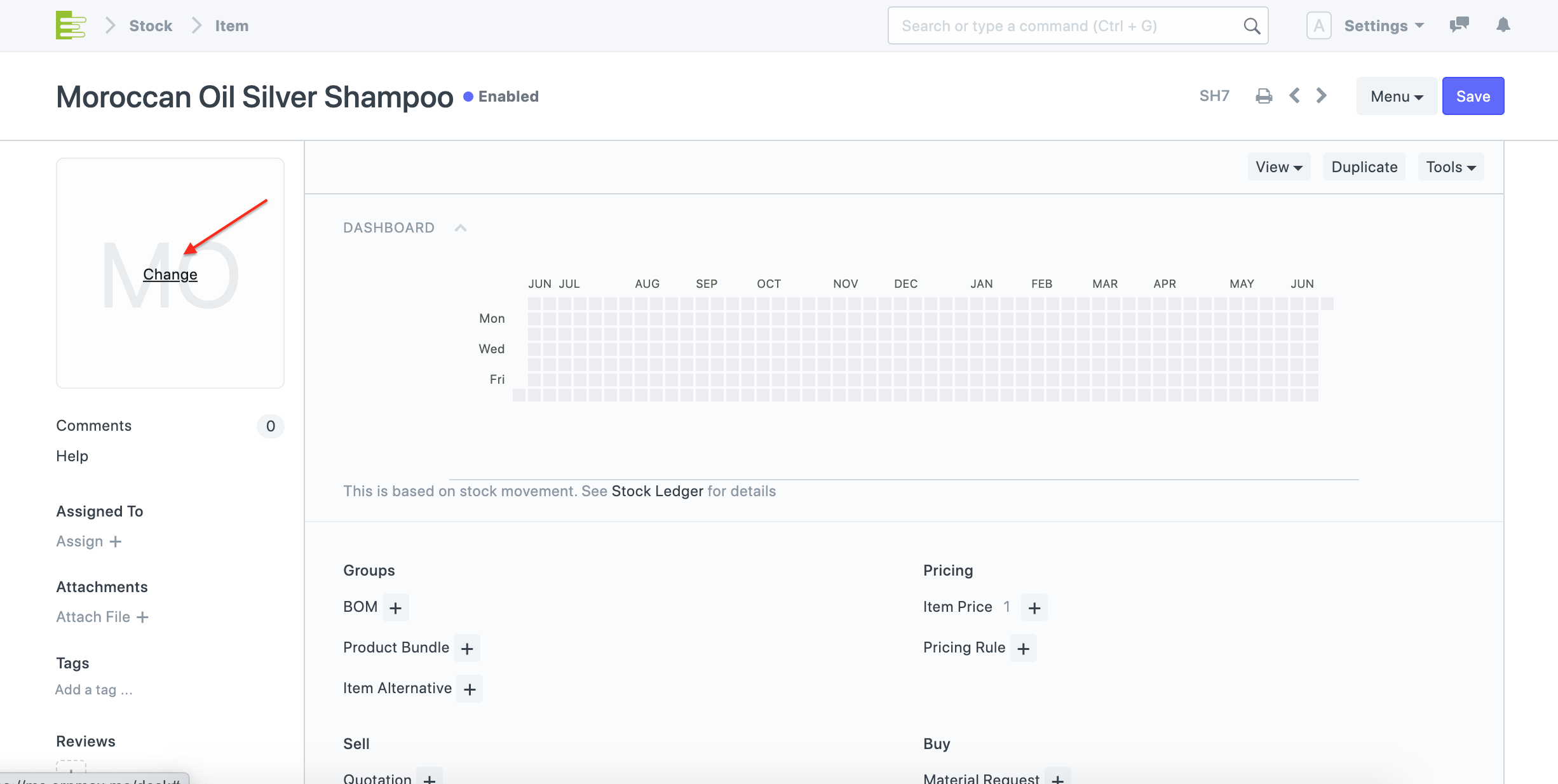Add Pricing Rule with plus icon
The width and height of the screenshot is (1558, 784).
point(1023,649)
